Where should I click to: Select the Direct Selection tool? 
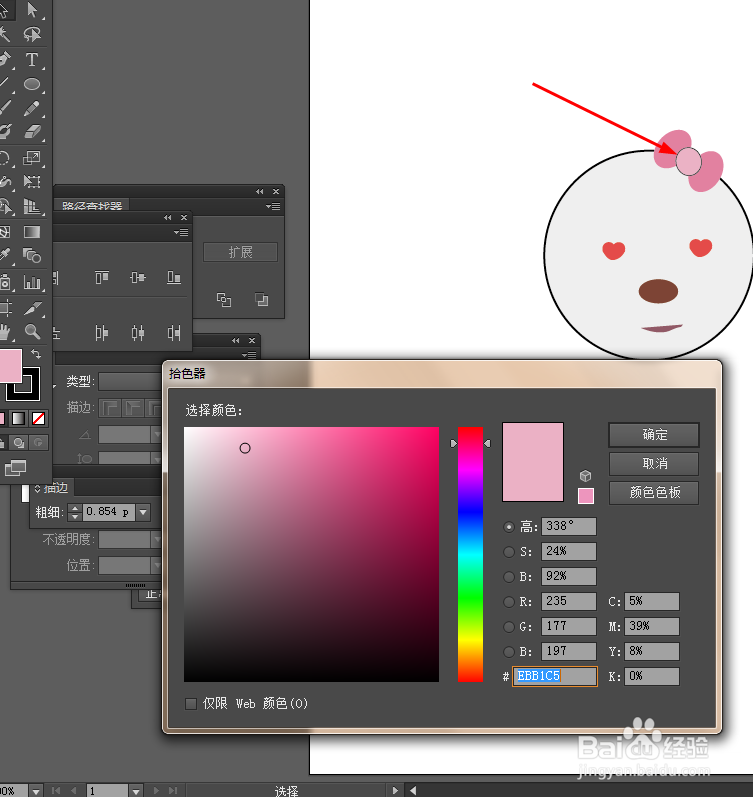point(32,10)
